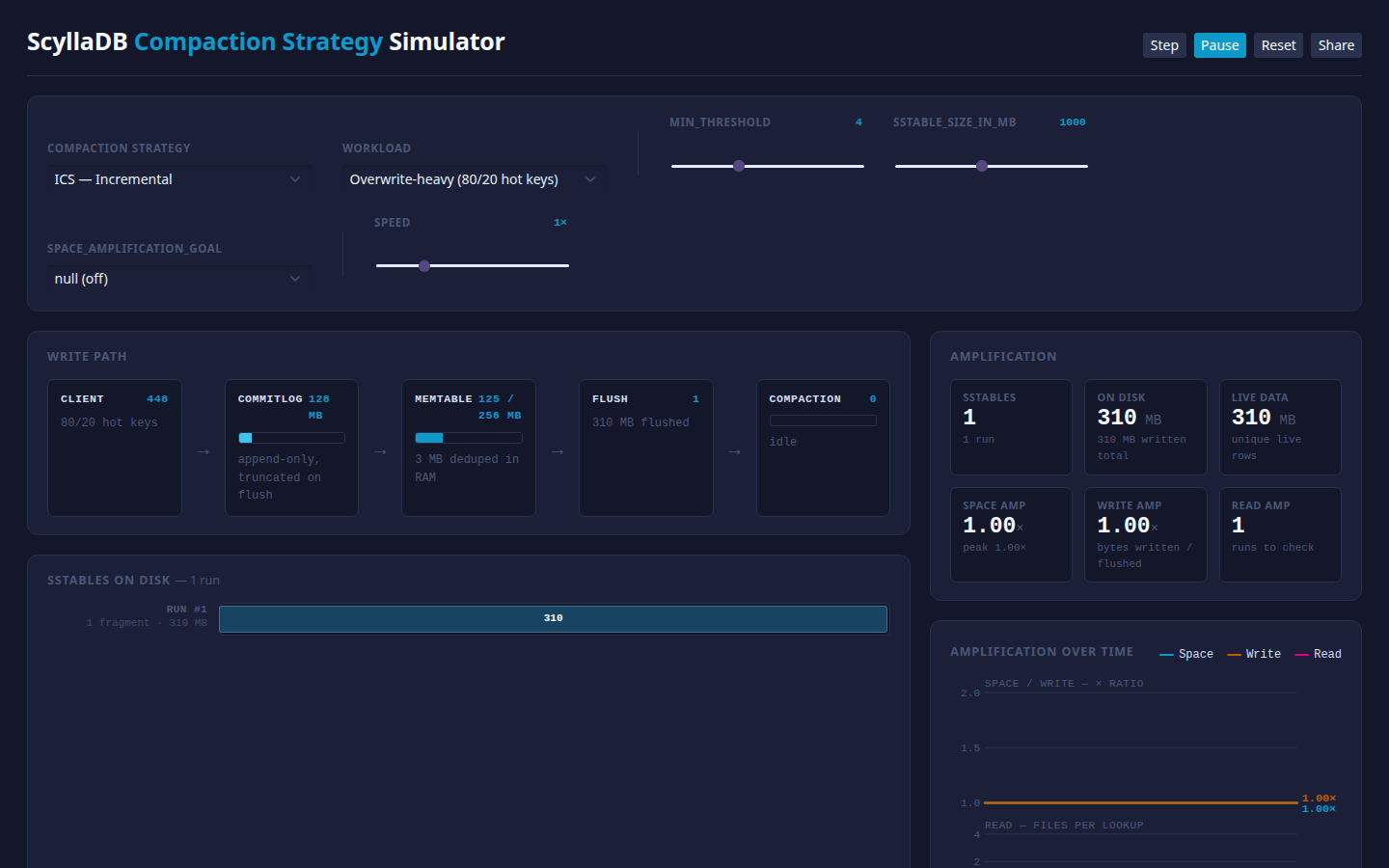Click the speed value 1×

[x=560, y=223]
